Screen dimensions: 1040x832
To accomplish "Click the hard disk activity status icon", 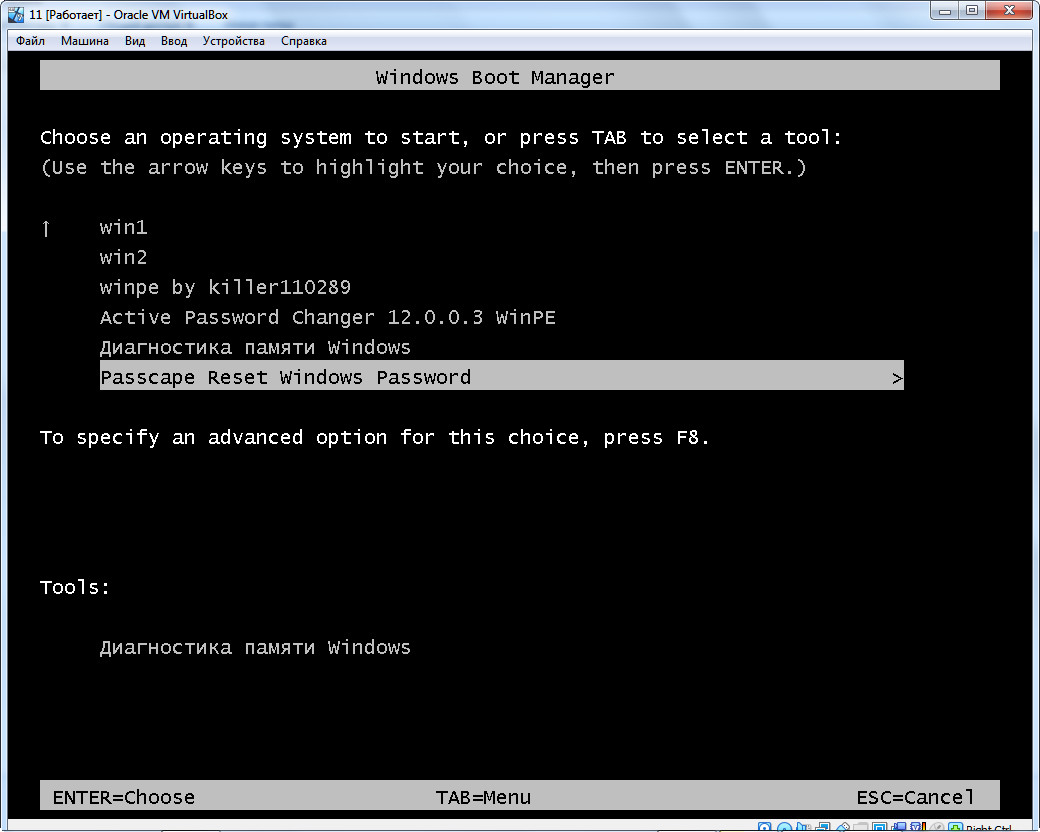I will 764,828.
